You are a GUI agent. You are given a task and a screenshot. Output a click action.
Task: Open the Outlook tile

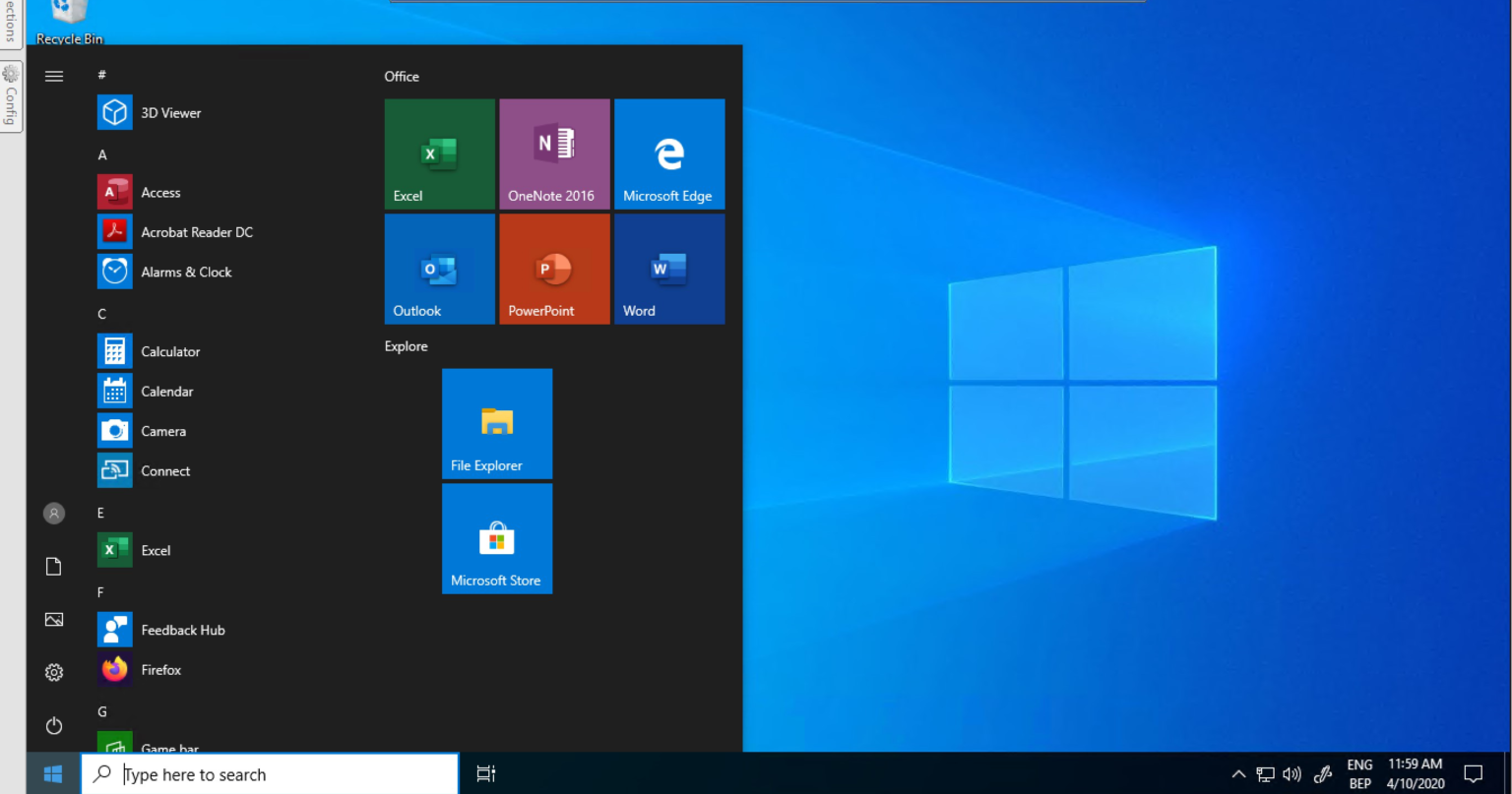click(x=439, y=269)
